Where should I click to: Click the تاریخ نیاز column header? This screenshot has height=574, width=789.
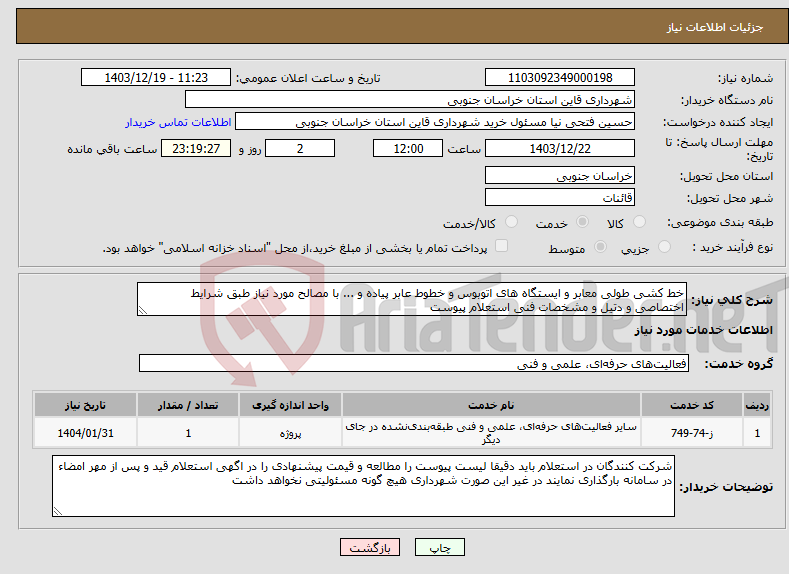[86, 405]
